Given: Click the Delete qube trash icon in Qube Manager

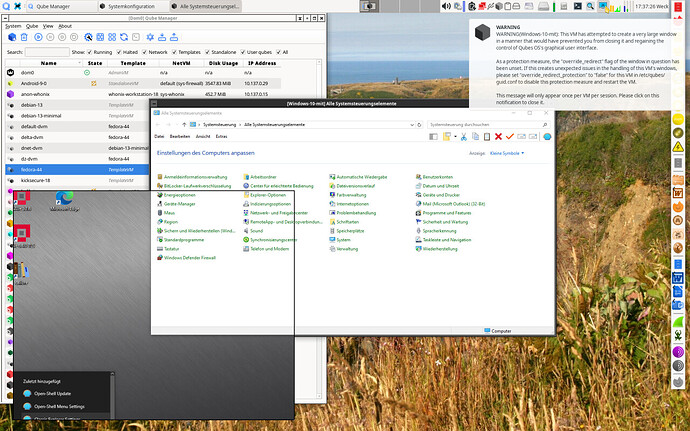Looking at the screenshot, I should click(x=24, y=37).
